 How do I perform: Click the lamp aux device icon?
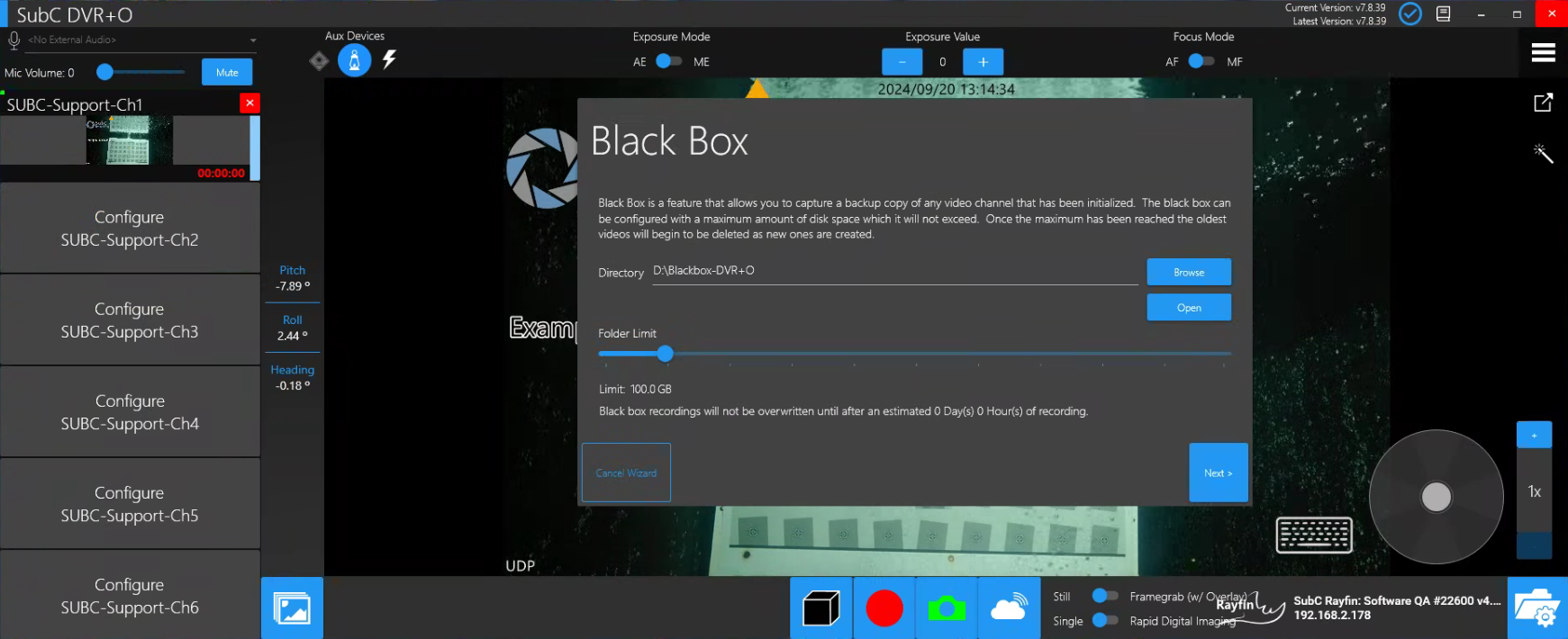click(x=354, y=60)
